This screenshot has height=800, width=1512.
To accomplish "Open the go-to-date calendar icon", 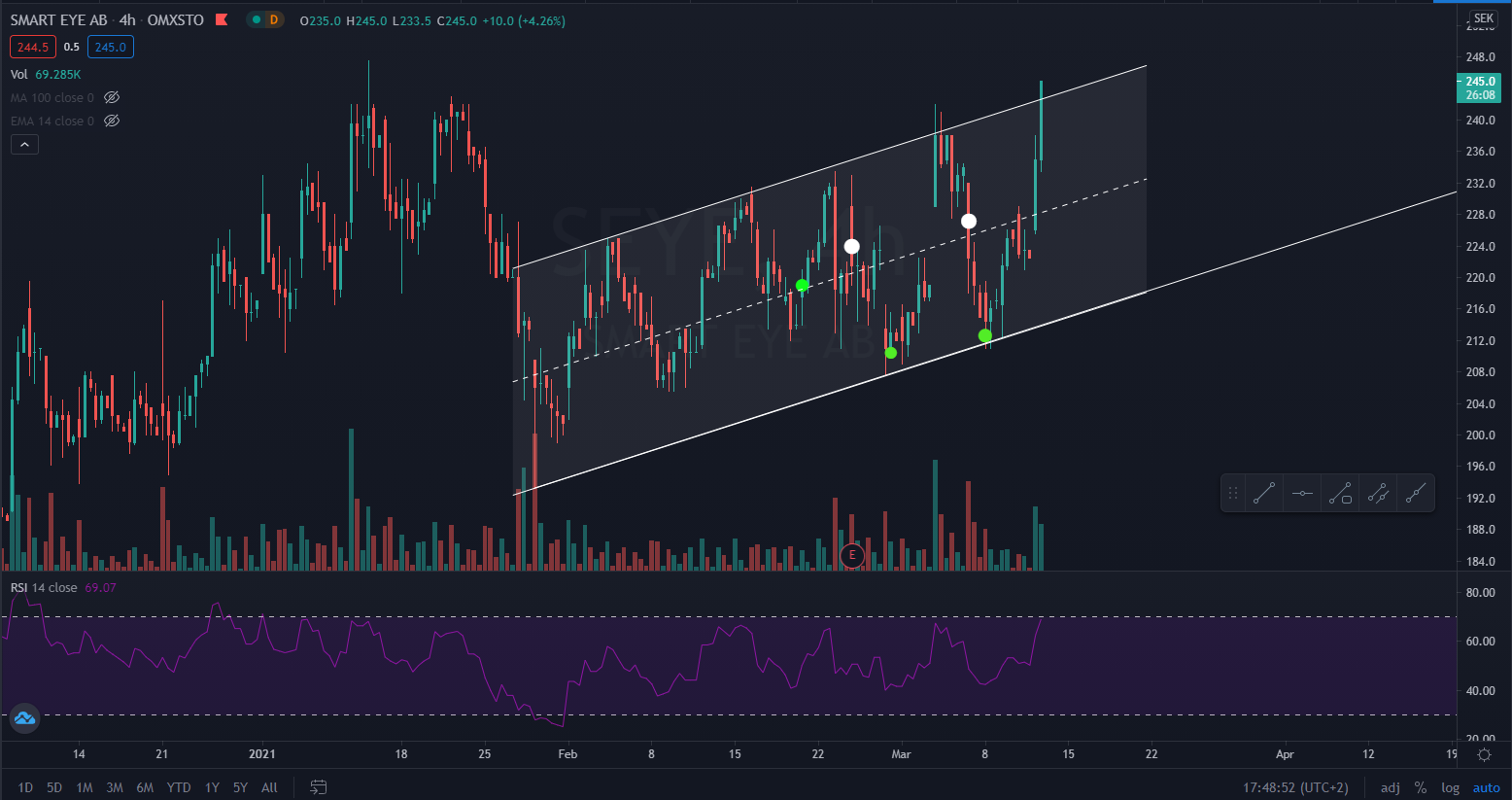I will point(318,787).
